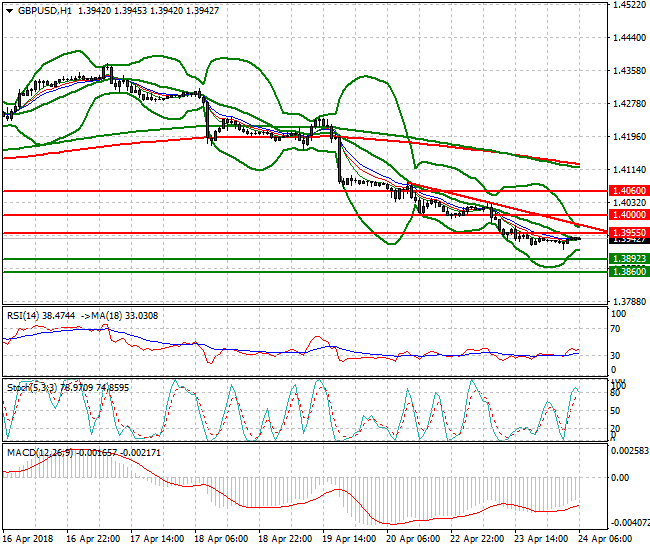Image resolution: width=650 pixels, height=550 pixels.
Task: Select the 1.44400 price axis value
Action: pyautogui.click(x=629, y=38)
